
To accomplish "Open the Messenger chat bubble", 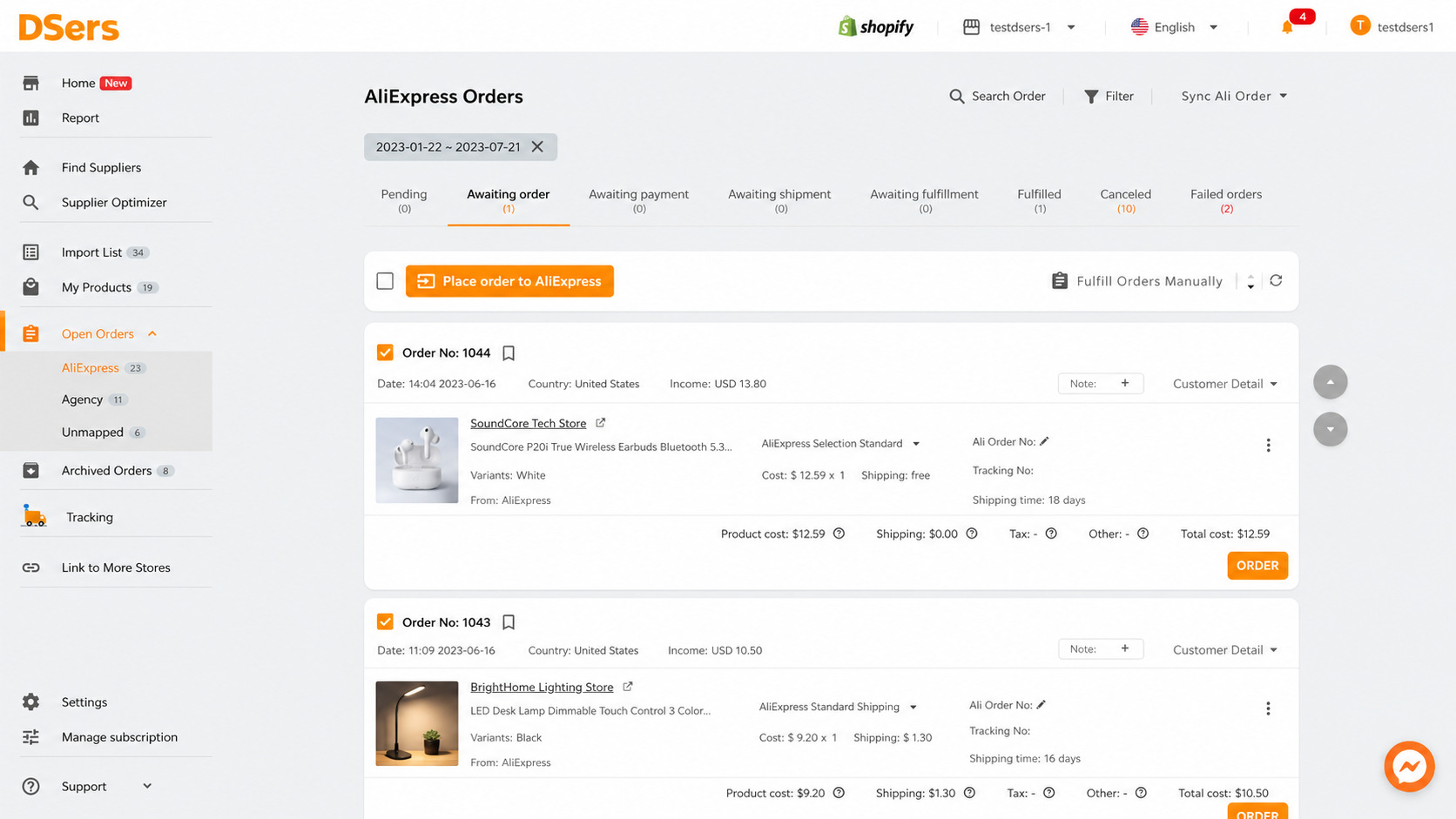I will [x=1409, y=767].
